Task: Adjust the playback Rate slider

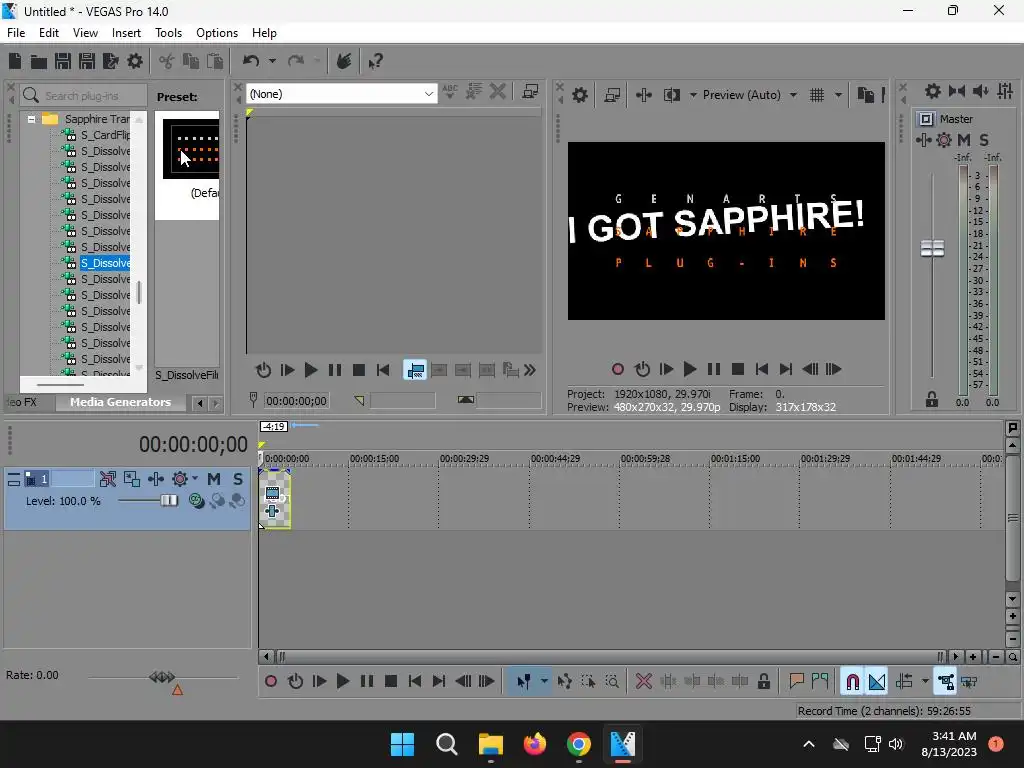Action: point(162,677)
